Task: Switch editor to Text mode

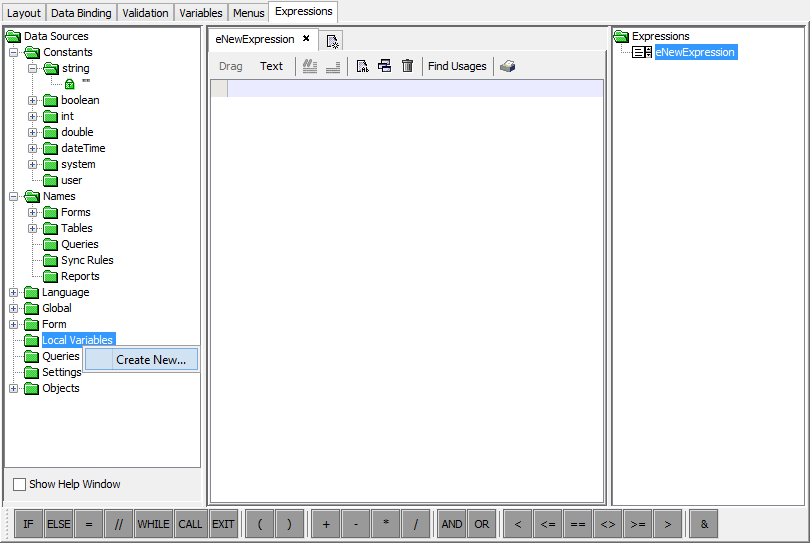Action: (x=271, y=66)
